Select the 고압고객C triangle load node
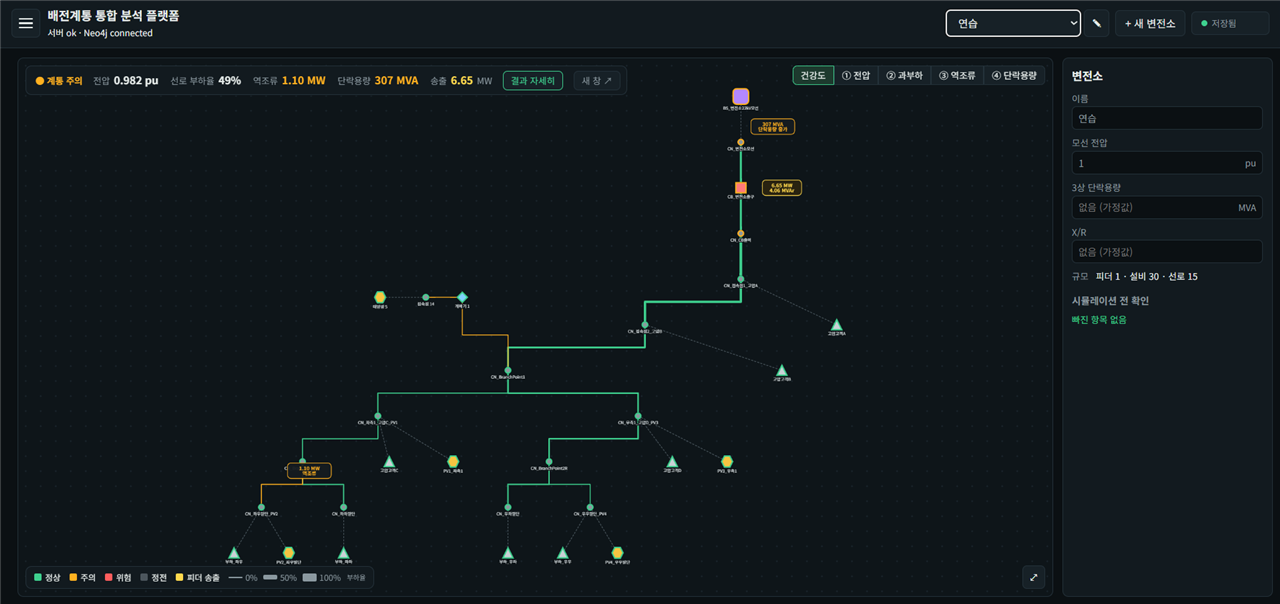 (x=389, y=461)
